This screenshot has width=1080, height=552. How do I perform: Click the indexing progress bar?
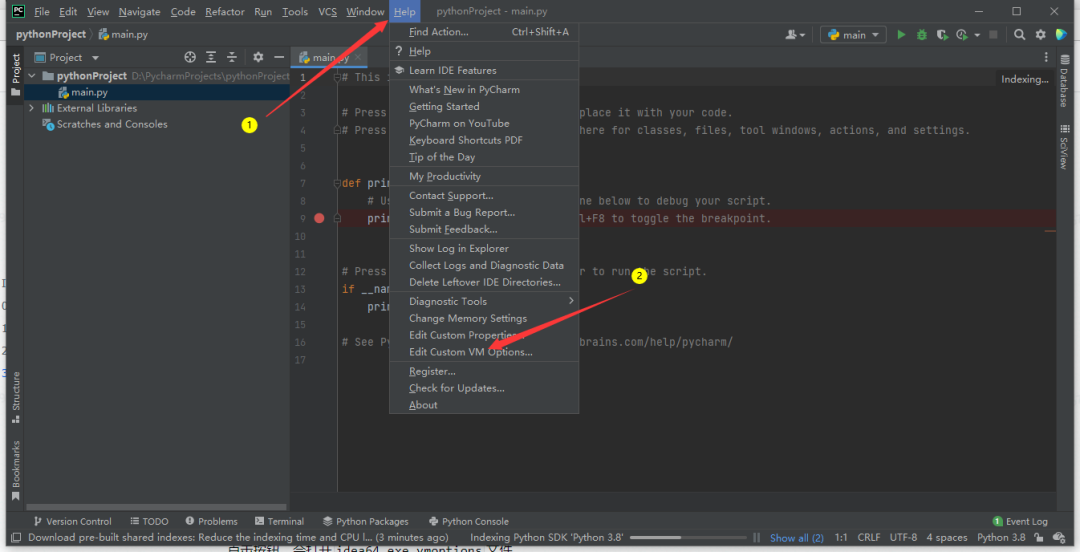tap(687, 538)
